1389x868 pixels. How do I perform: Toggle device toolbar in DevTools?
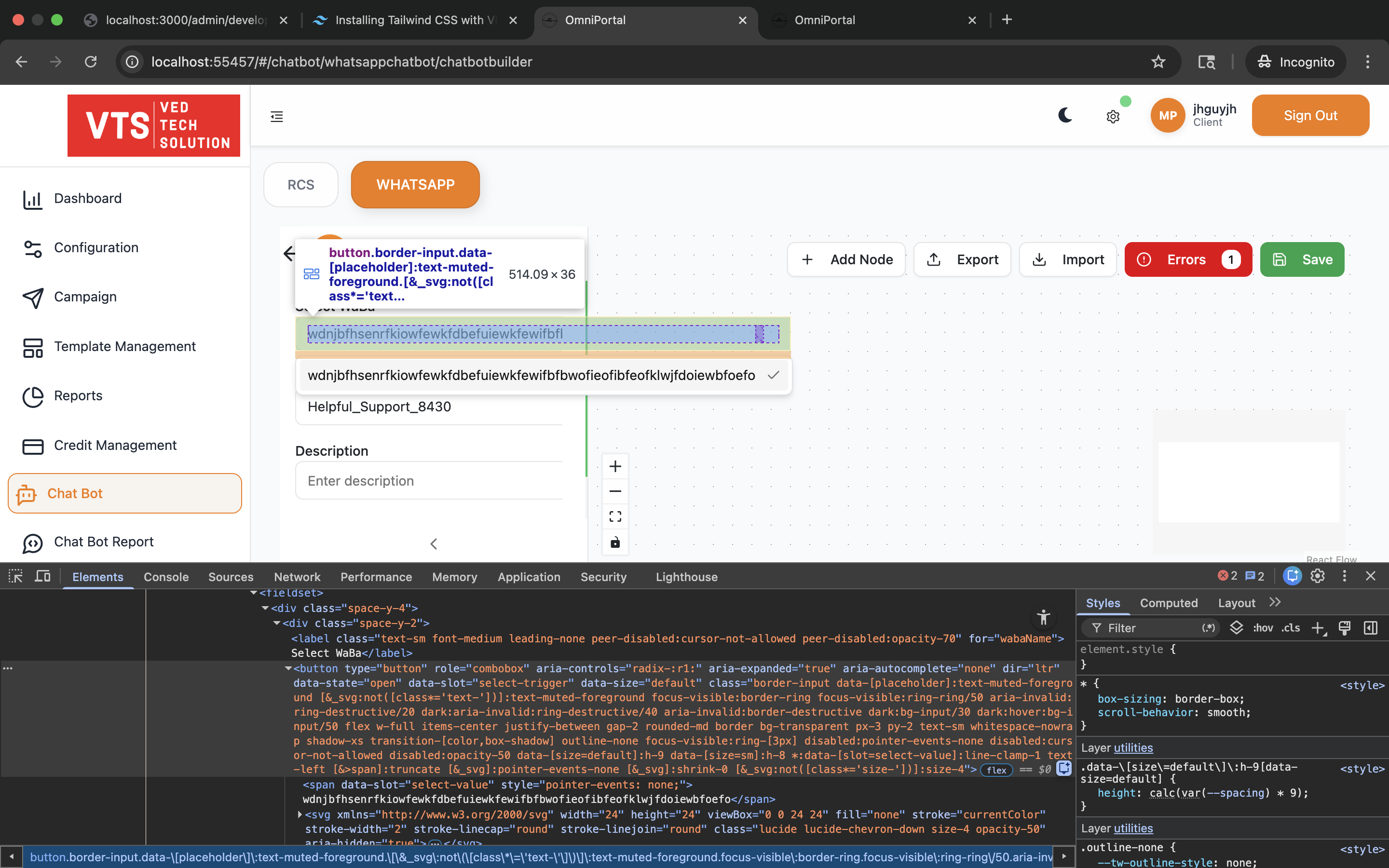pyautogui.click(x=43, y=576)
